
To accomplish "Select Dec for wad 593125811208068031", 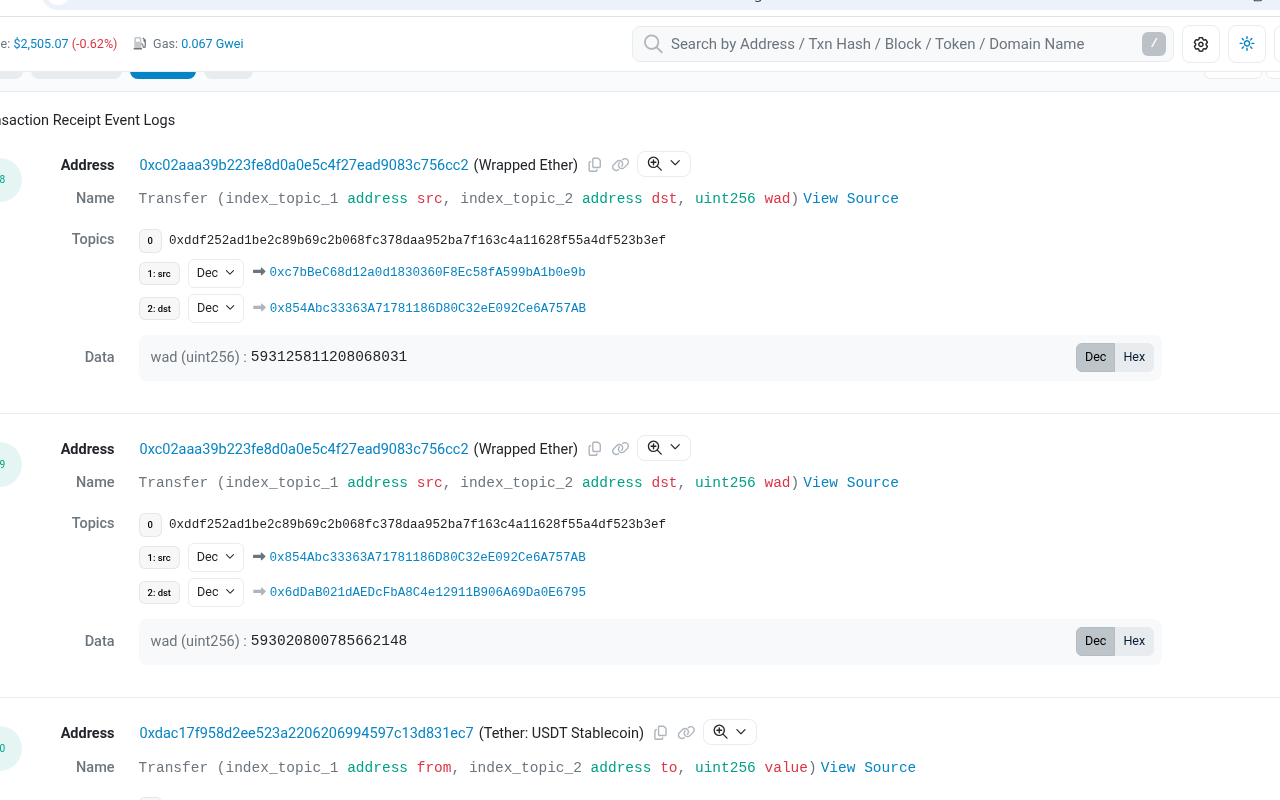I will click(x=1096, y=357).
